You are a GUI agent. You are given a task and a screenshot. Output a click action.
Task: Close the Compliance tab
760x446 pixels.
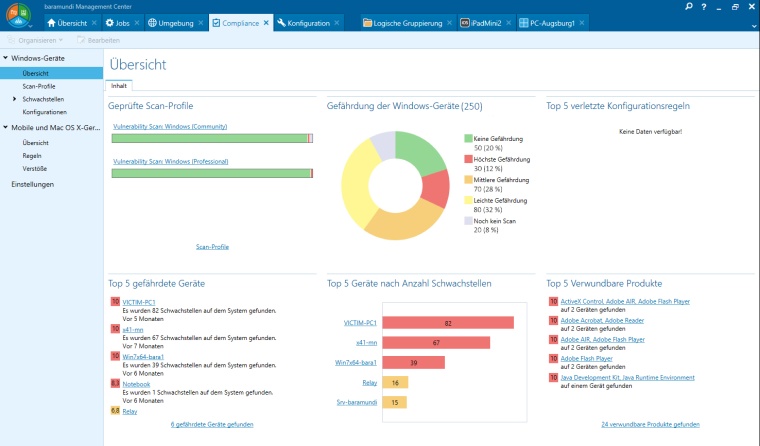[266, 23]
